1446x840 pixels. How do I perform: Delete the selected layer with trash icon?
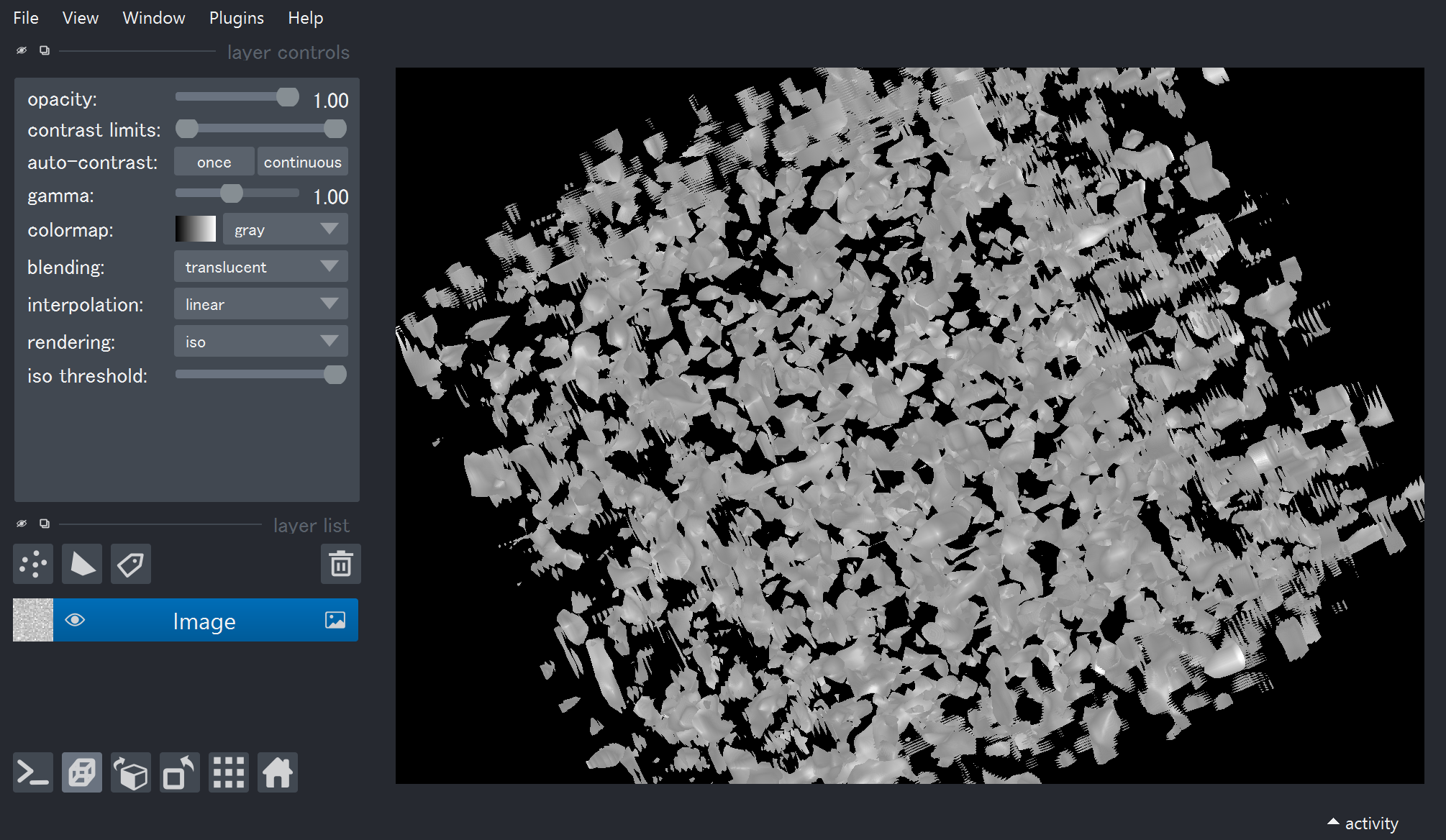coord(340,565)
